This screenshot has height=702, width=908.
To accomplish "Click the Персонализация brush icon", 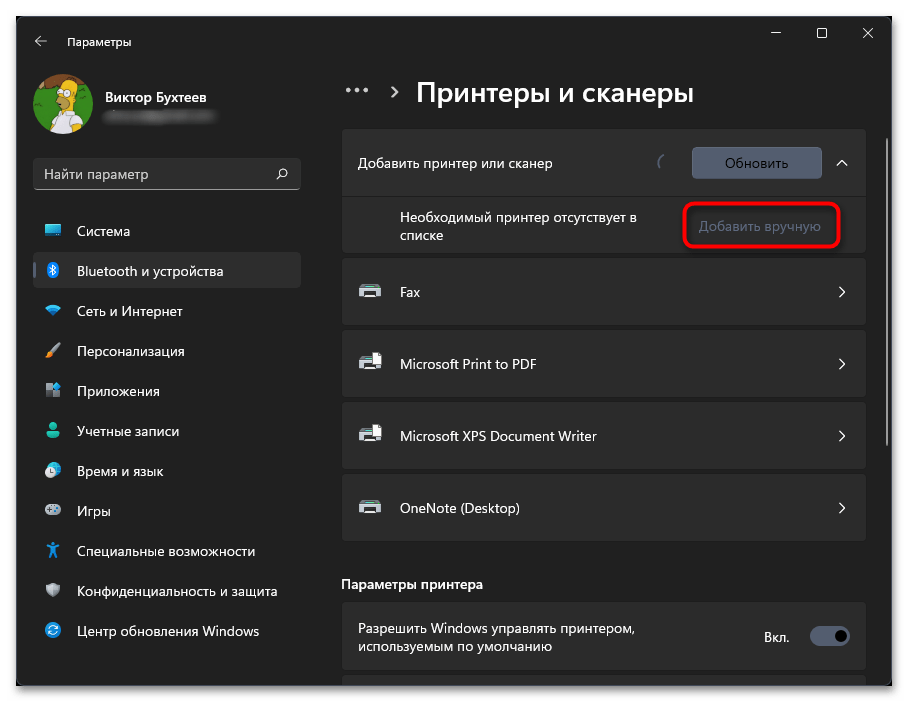I will 53,350.
